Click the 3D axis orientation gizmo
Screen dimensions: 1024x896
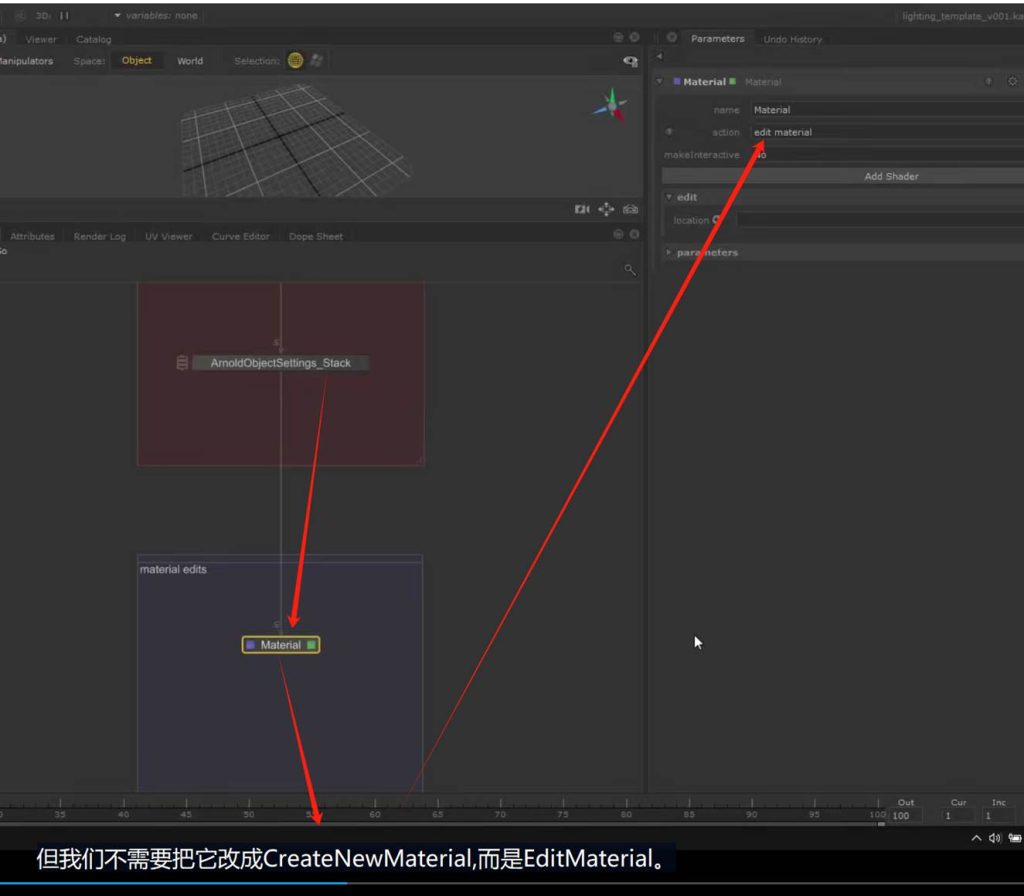pos(611,105)
